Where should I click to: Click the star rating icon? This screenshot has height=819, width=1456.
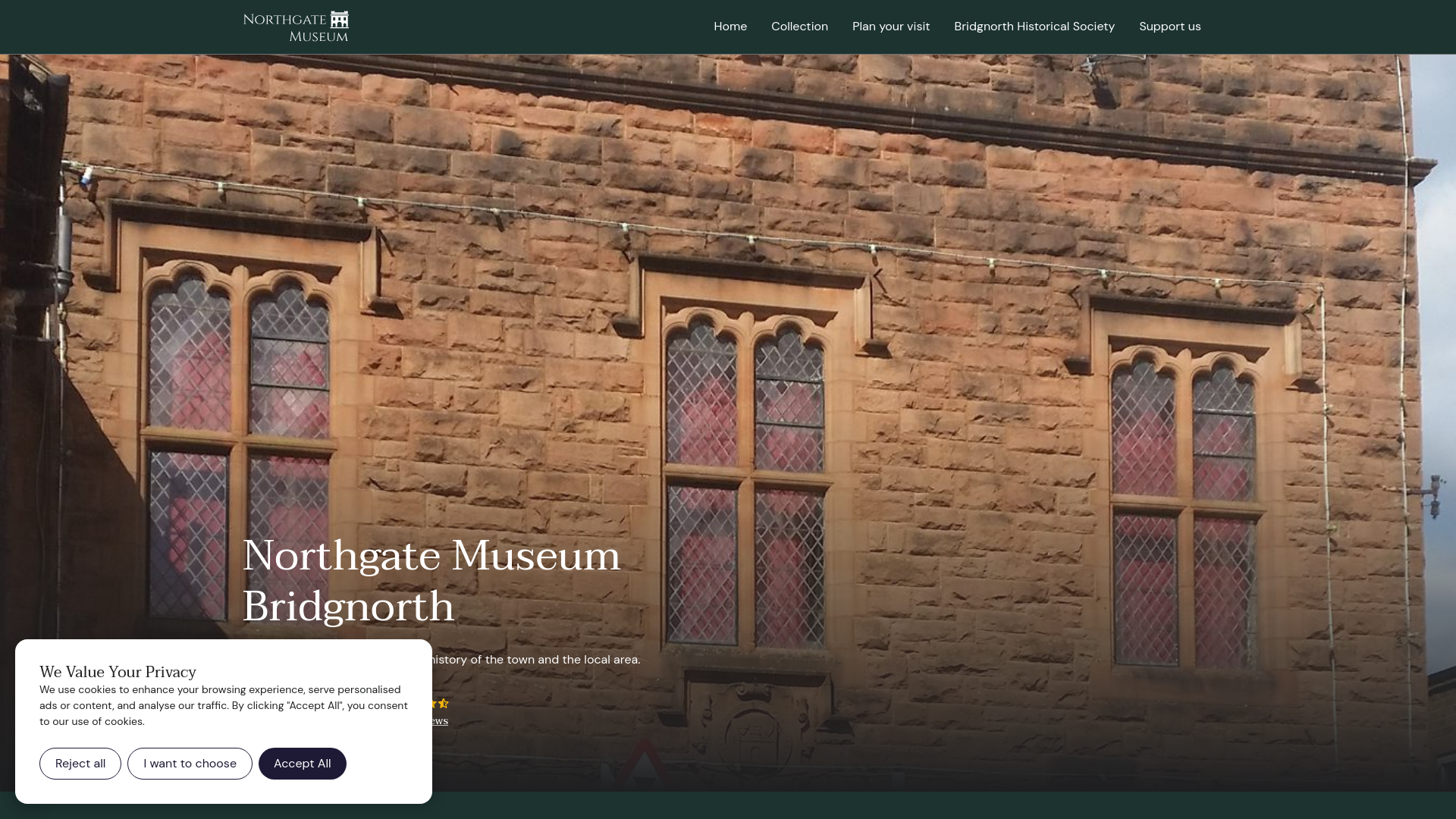tap(441, 704)
